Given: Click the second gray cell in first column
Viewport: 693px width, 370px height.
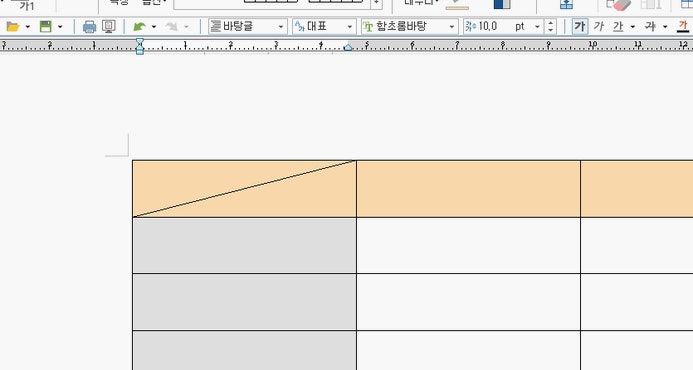Looking at the screenshot, I should [244, 302].
